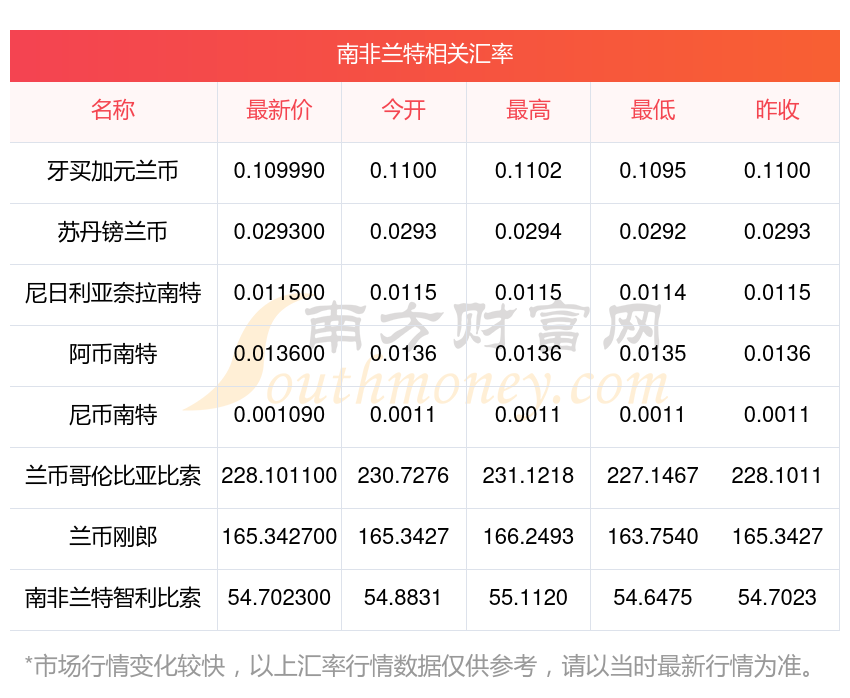Click latest price 0.011500
This screenshot has width=850, height=698.
[279, 293]
